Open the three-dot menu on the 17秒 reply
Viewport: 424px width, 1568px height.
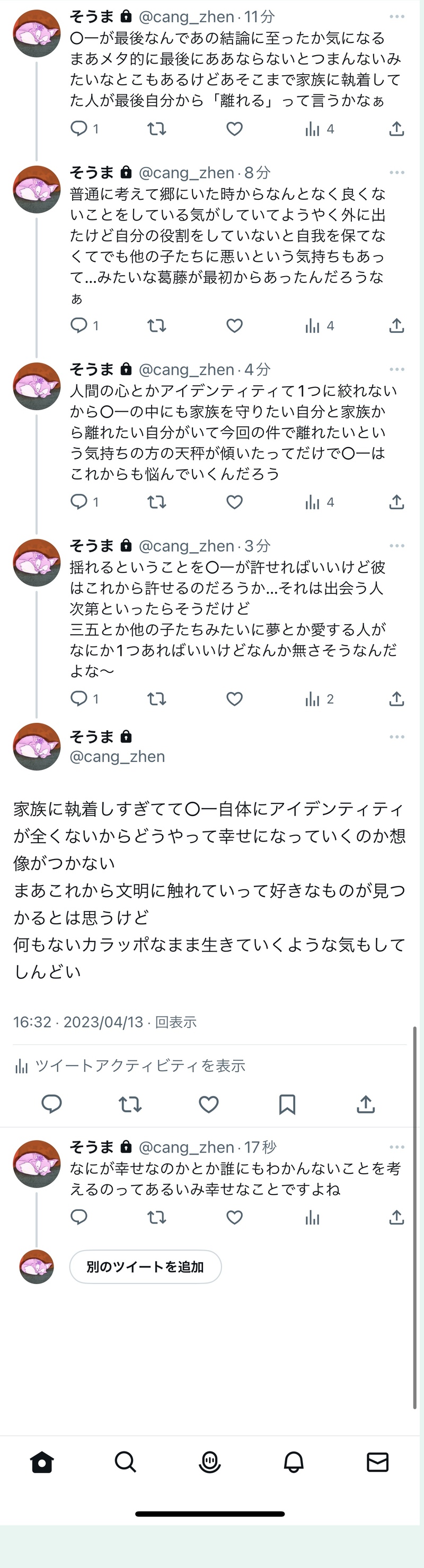point(396,1147)
